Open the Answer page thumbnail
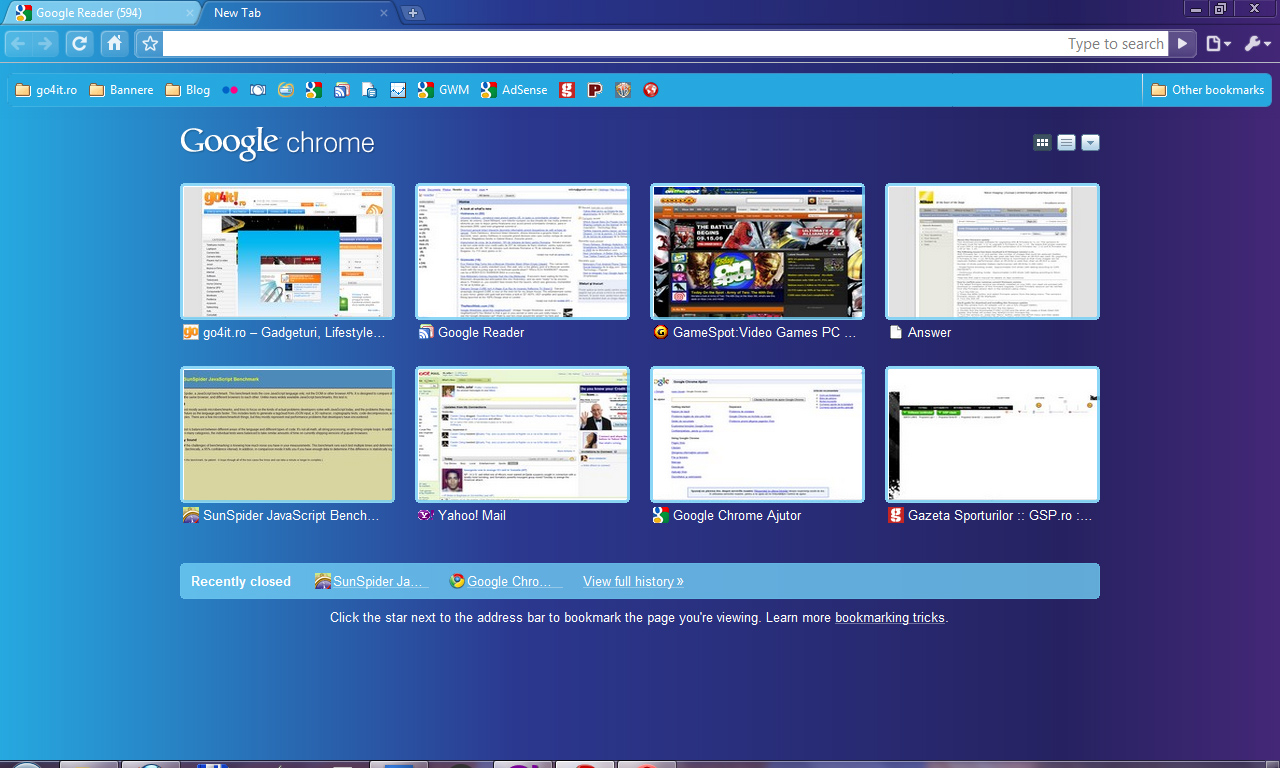Image resolution: width=1280 pixels, height=768 pixels. (x=993, y=251)
